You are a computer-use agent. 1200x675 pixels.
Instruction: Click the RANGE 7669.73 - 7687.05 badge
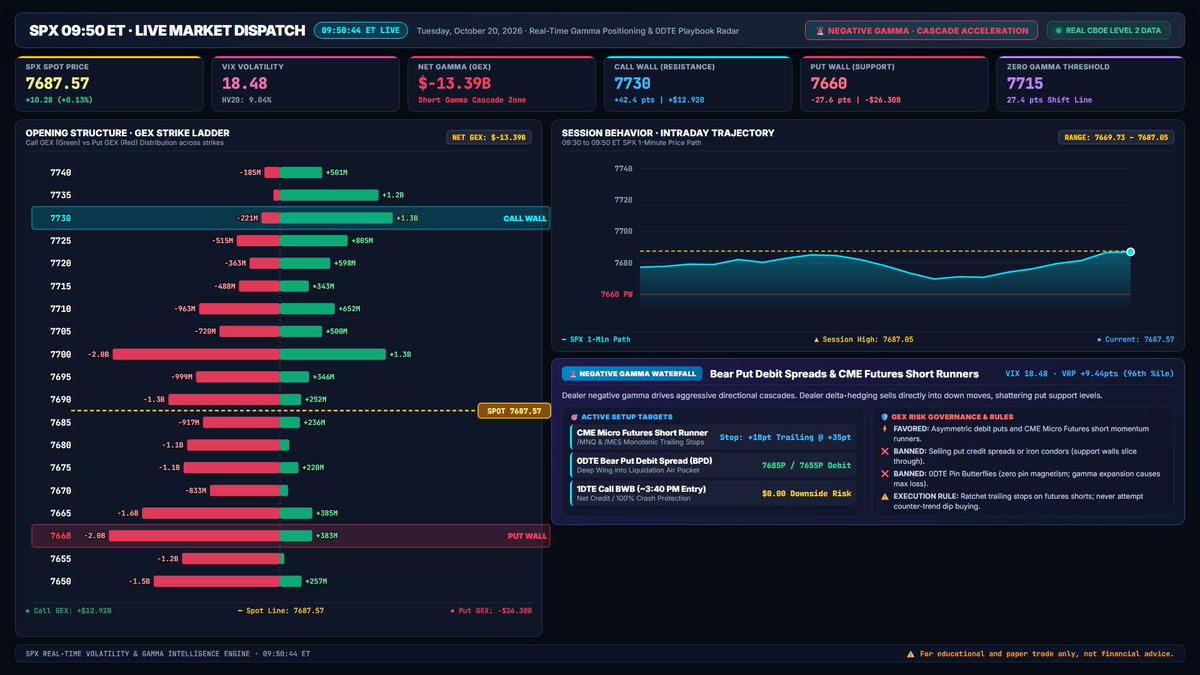click(1116, 137)
